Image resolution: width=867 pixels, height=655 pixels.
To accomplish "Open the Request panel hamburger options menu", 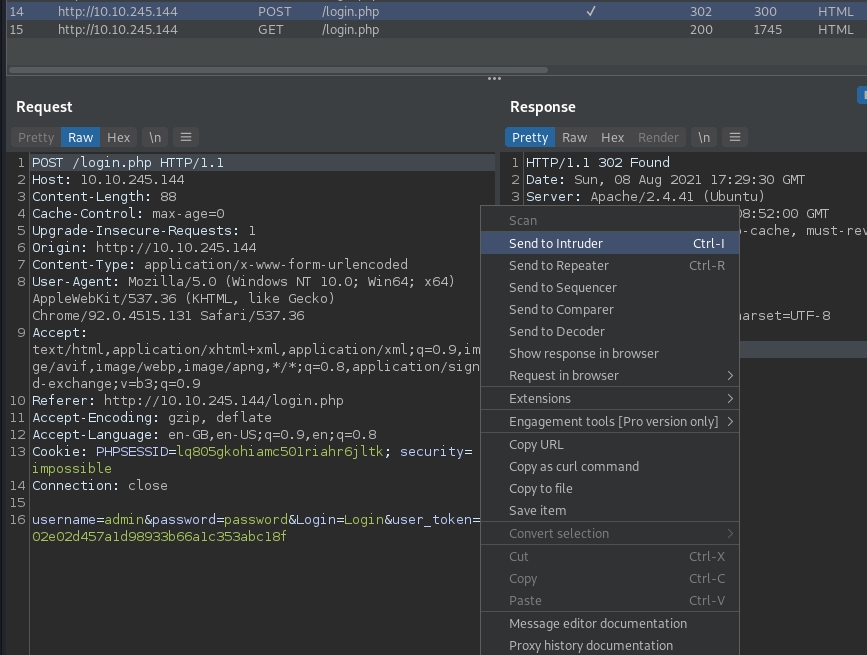I will tap(185, 137).
